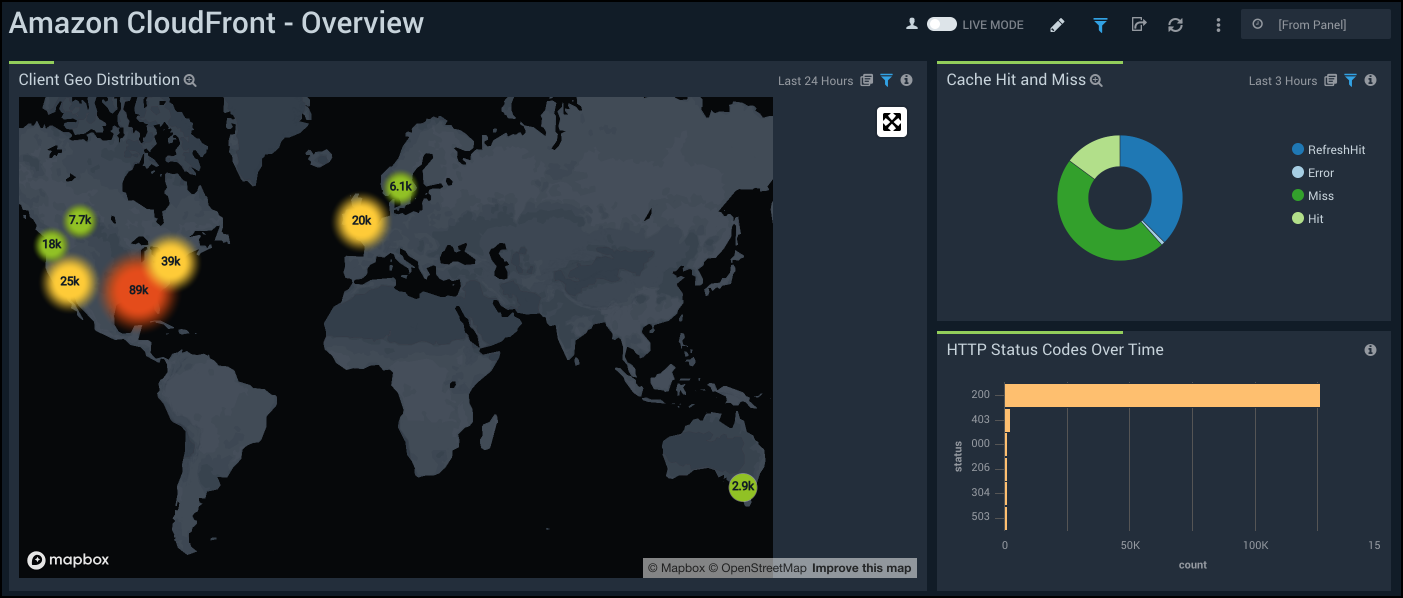The height and width of the screenshot is (598, 1403).
Task: Toggle the Live Mode switch
Action: point(941,24)
